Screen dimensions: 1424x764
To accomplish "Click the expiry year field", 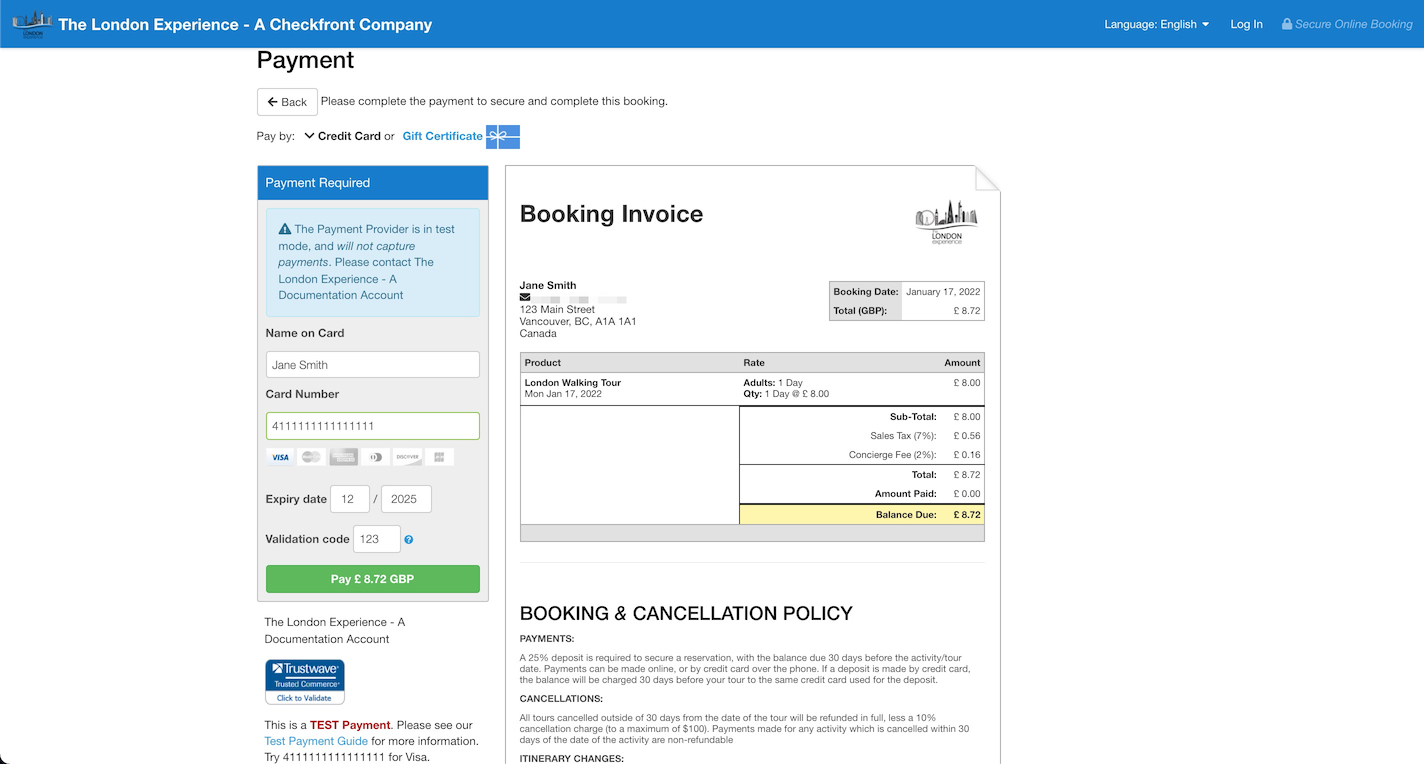I will (x=406, y=499).
